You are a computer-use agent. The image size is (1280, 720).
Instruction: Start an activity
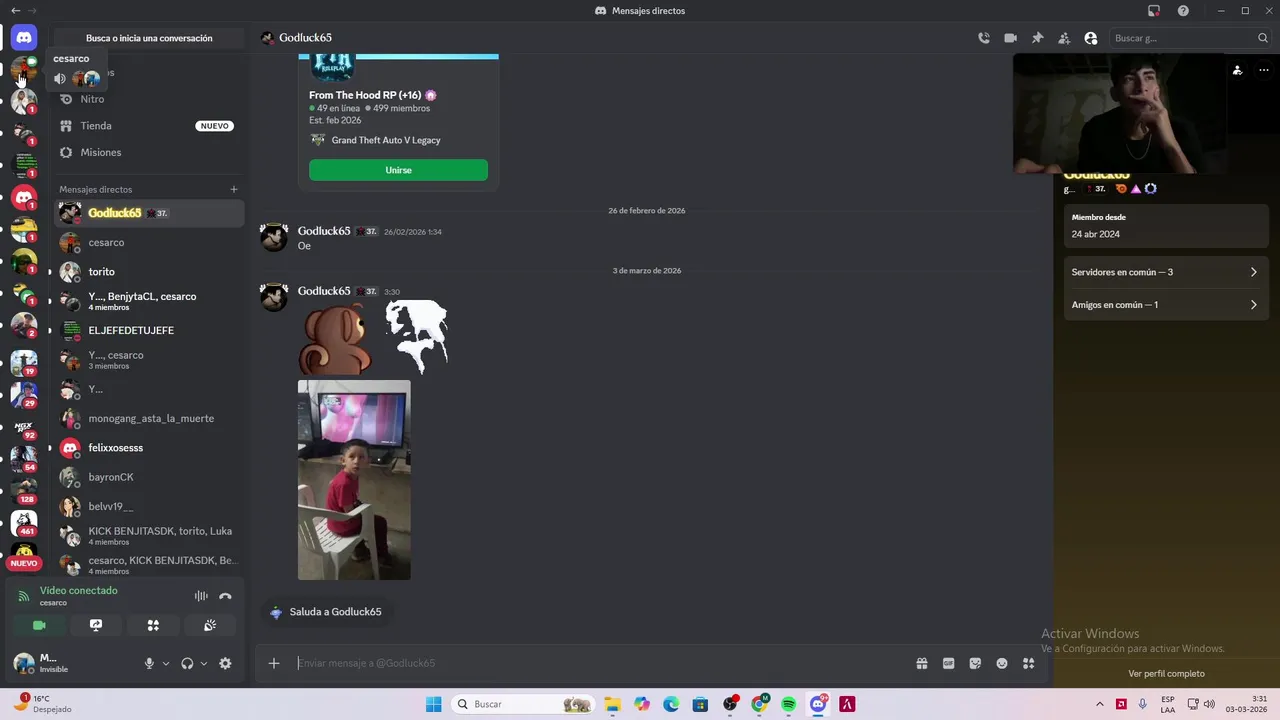coord(153,625)
